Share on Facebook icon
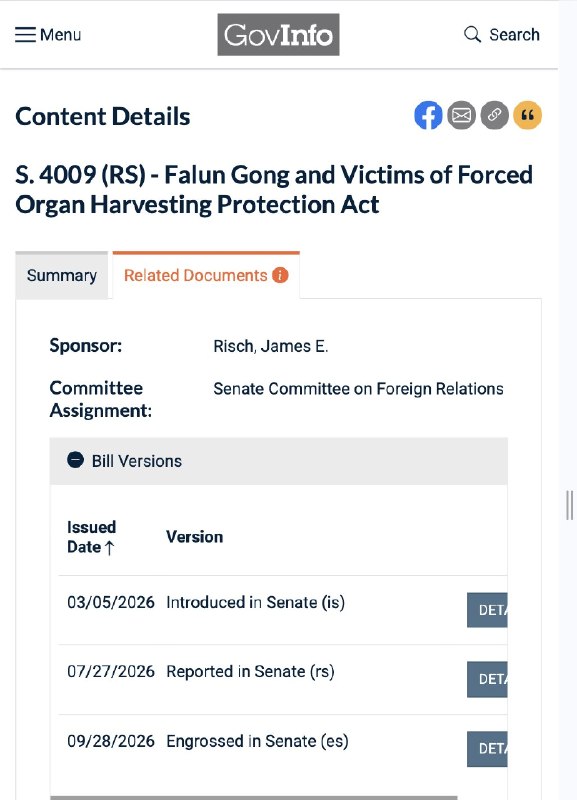This screenshot has height=800, width=577. pyautogui.click(x=428, y=115)
